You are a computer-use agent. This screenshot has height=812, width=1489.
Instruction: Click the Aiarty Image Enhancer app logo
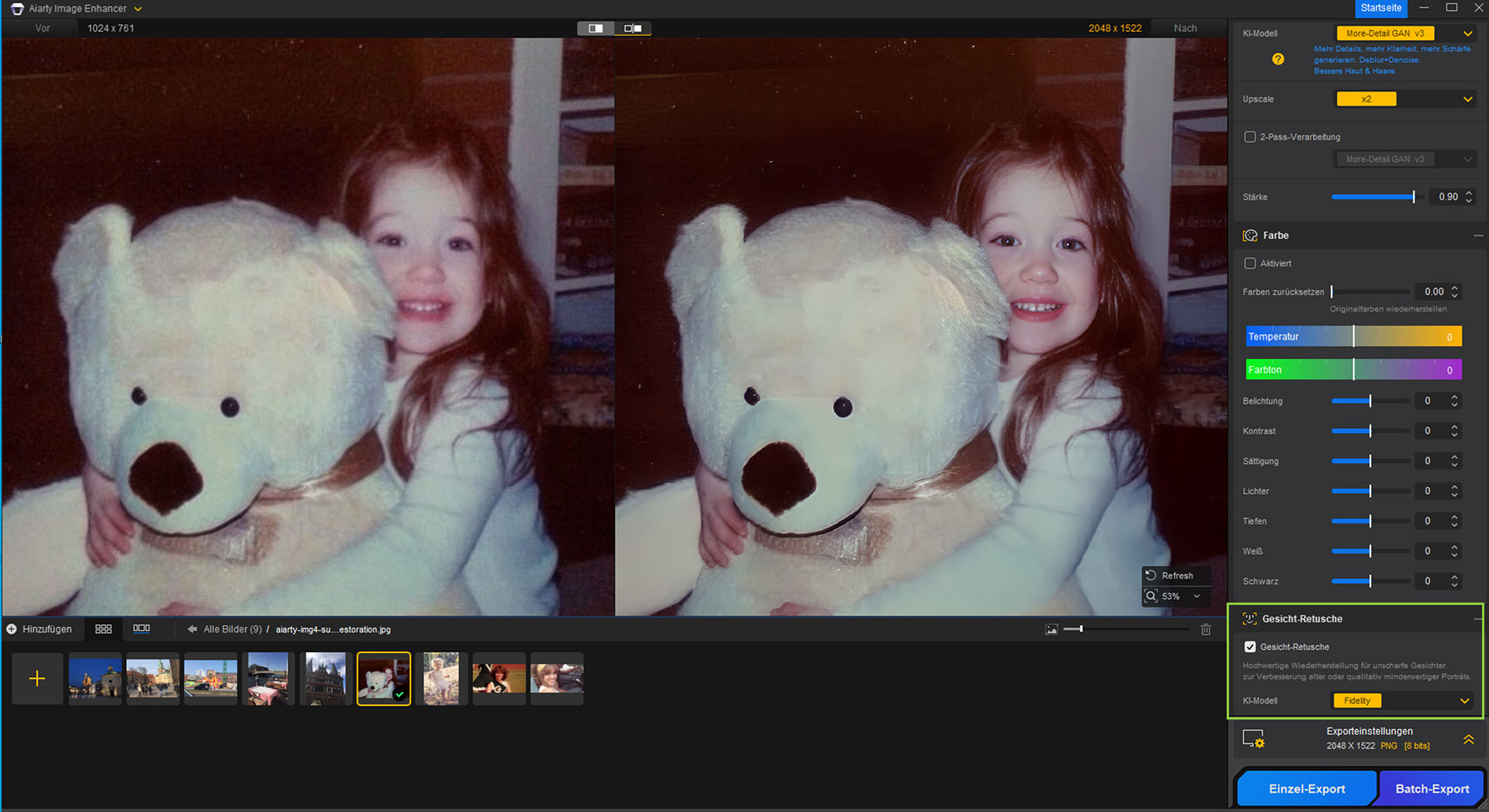tap(17, 9)
